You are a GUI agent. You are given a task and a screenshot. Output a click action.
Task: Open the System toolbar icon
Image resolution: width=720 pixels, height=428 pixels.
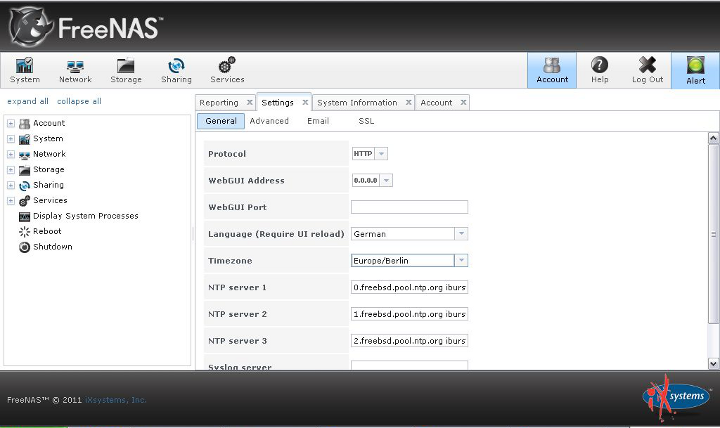click(24, 70)
